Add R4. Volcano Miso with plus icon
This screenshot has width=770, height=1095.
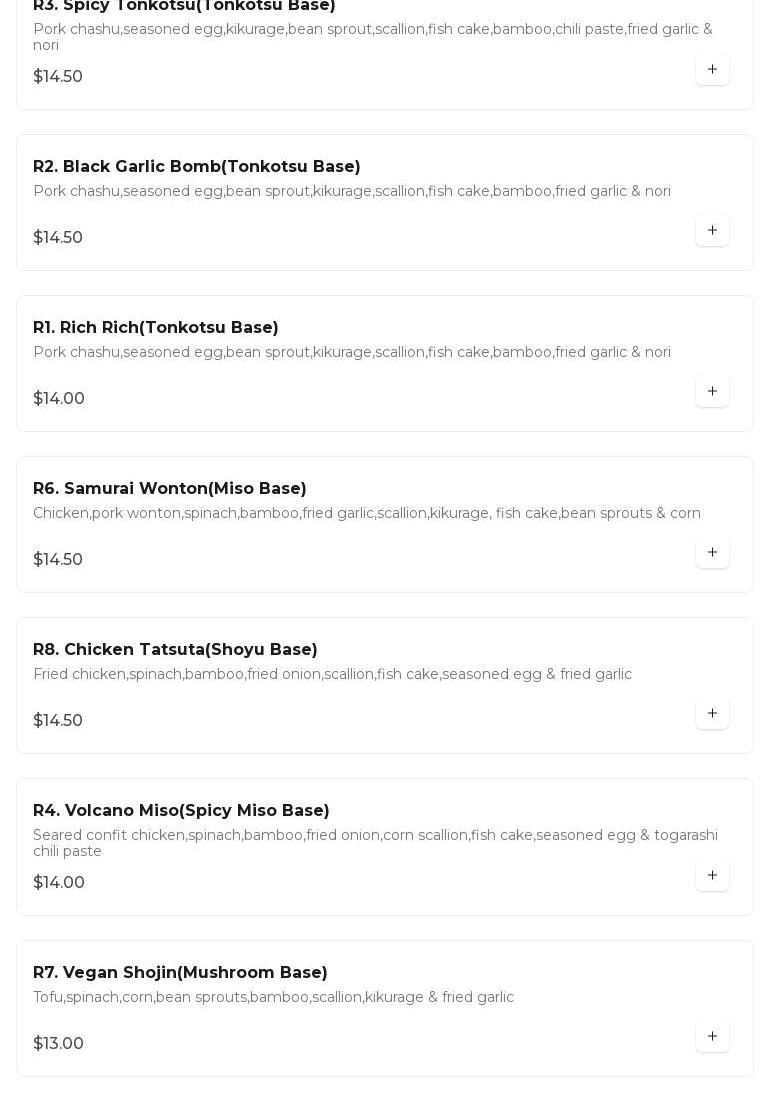712,876
